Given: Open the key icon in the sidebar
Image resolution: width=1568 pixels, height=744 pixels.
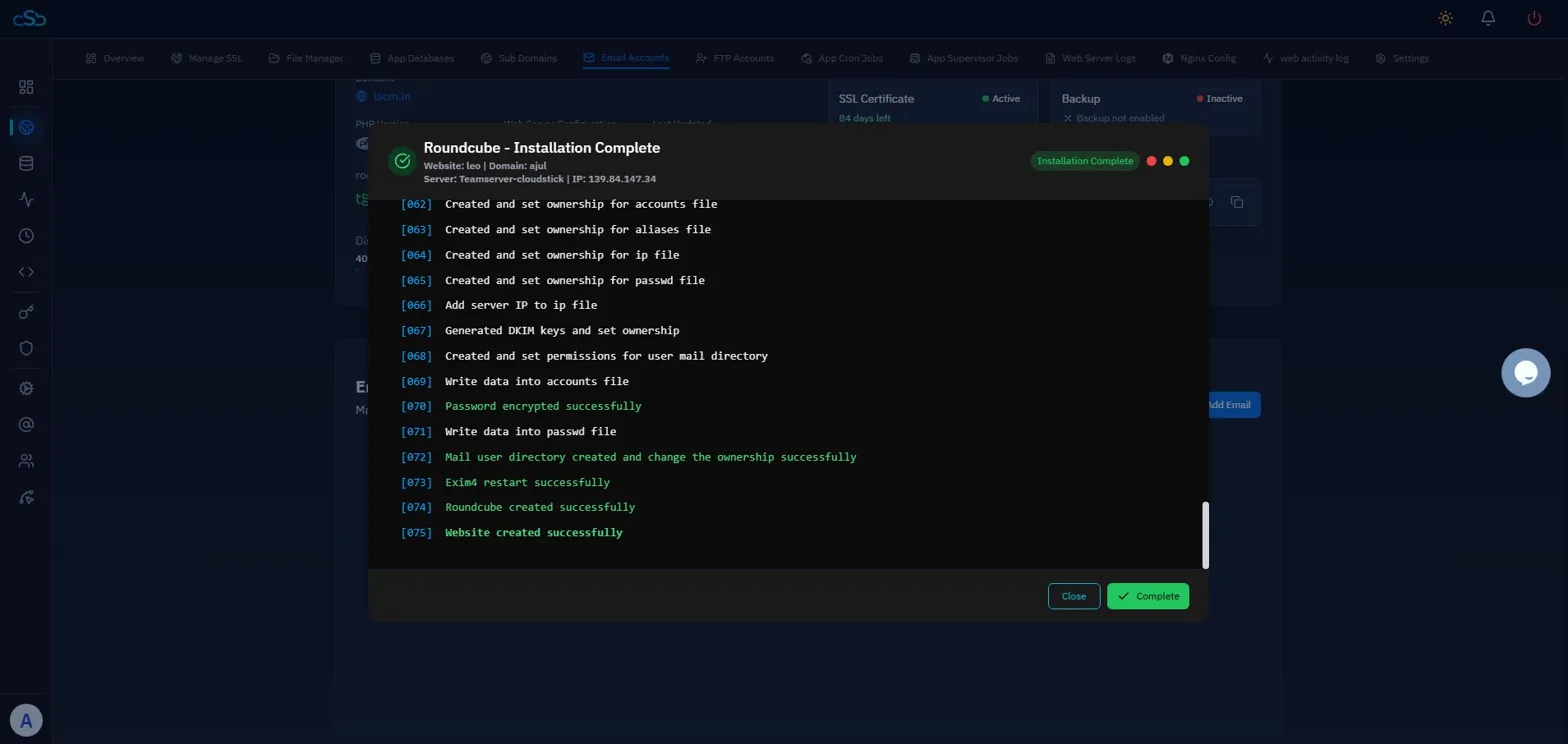Looking at the screenshot, I should point(26,312).
